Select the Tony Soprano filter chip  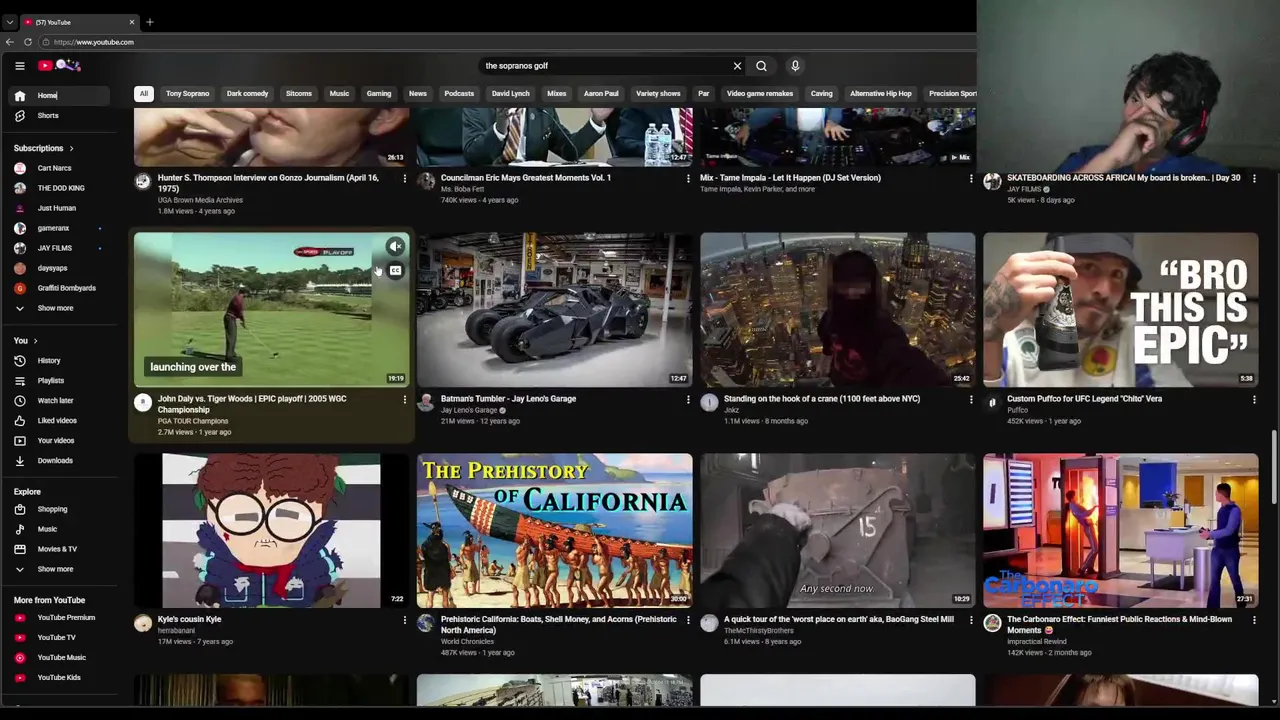(x=188, y=94)
